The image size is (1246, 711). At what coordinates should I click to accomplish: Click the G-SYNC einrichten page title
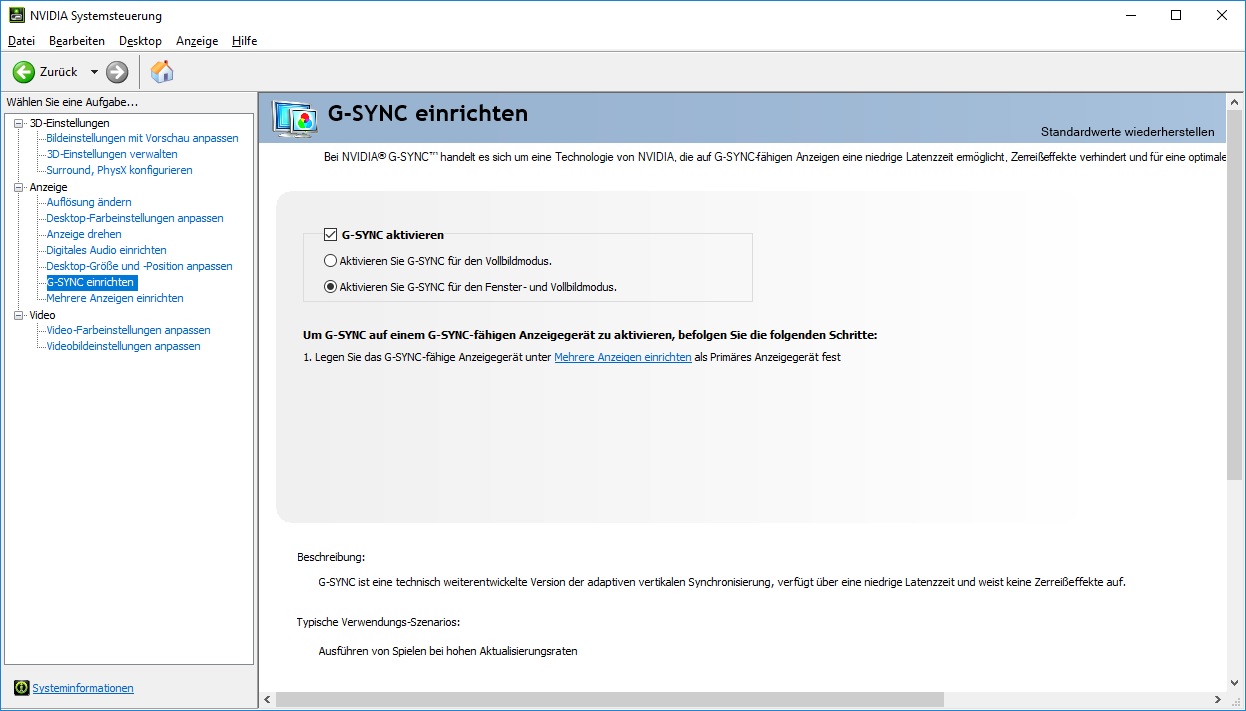428,114
